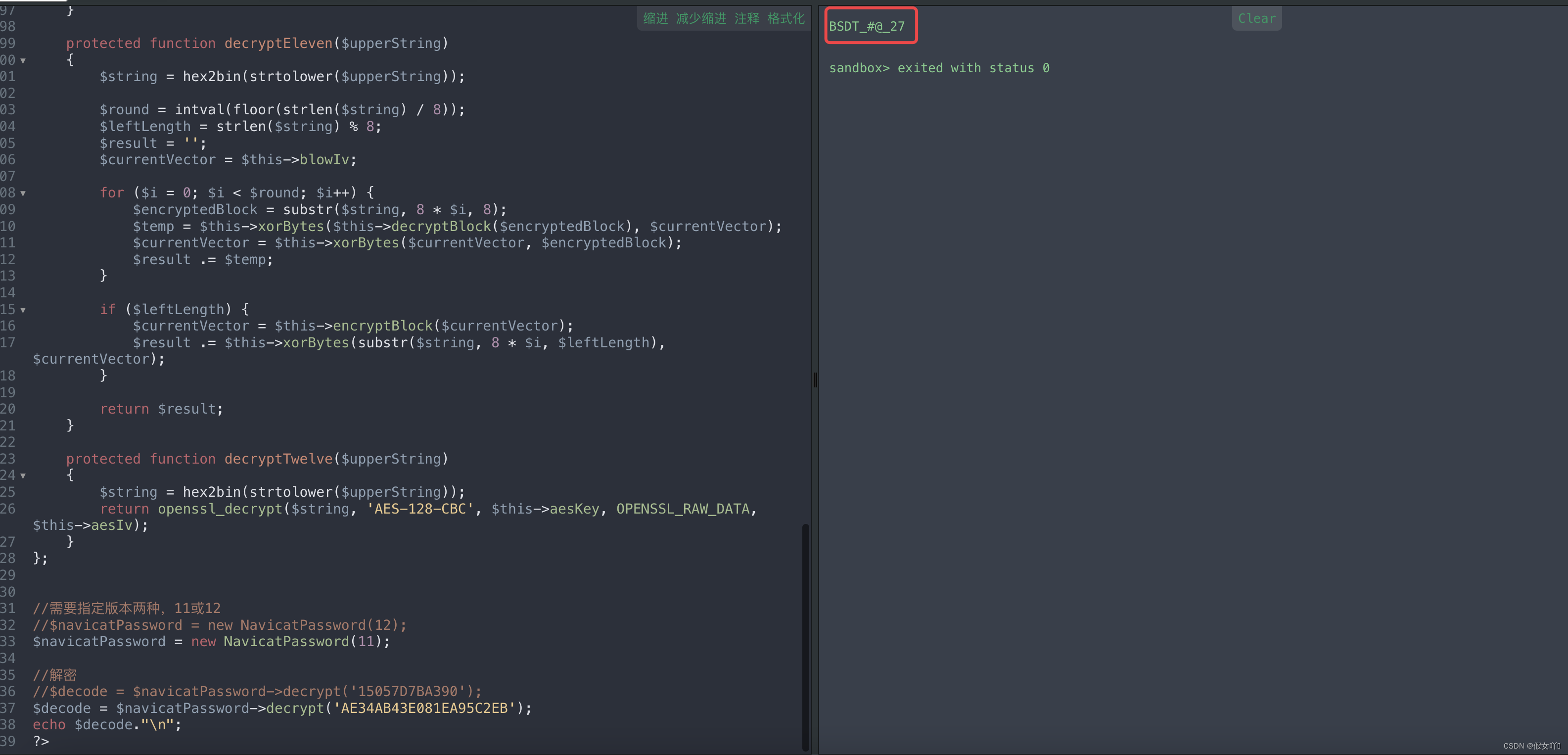Collapse the decryptTwelve function body fold arrow
The width and height of the screenshot is (1568, 755).
click(23, 476)
